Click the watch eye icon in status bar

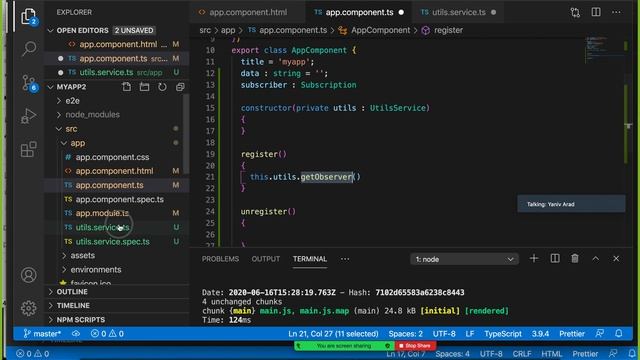coord(76,333)
